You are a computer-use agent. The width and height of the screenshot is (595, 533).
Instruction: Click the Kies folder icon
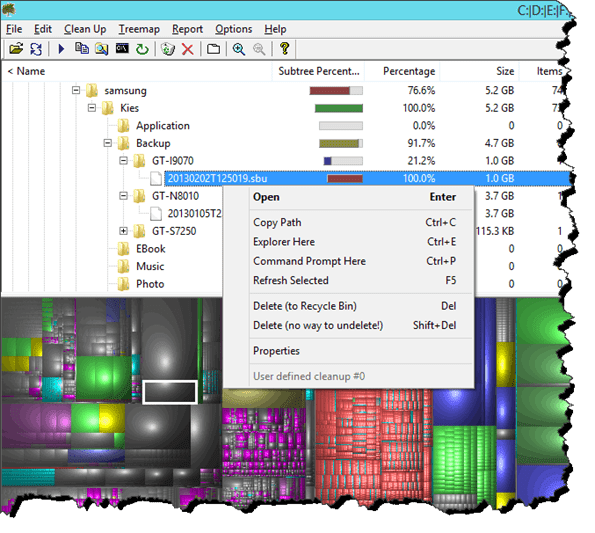(x=108, y=108)
